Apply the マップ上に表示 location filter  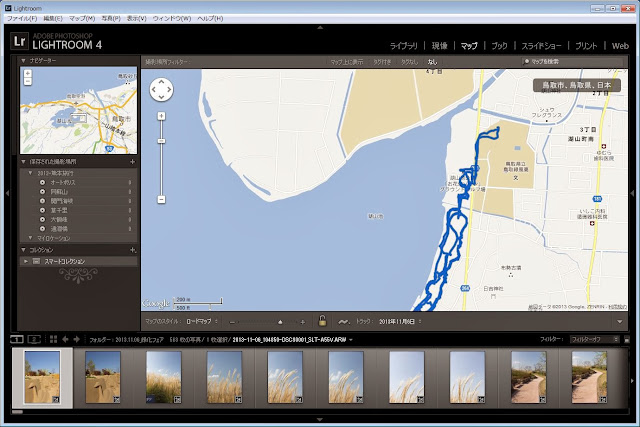click(347, 62)
